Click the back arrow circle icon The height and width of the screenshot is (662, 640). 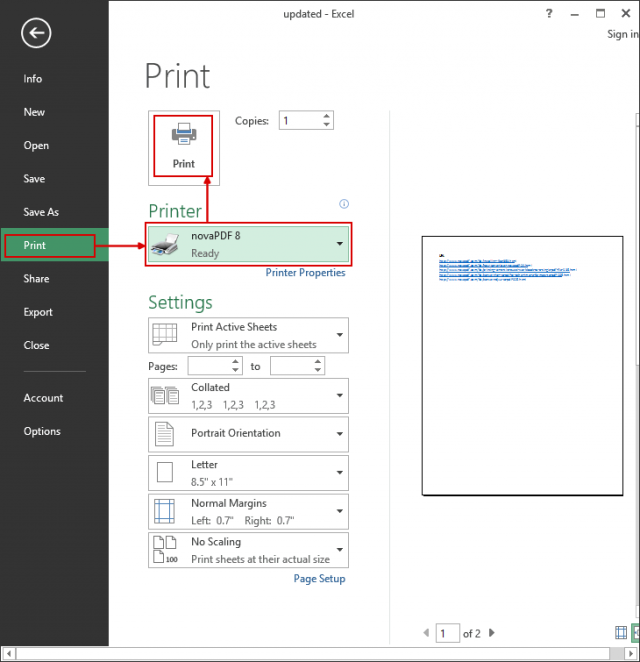click(36, 34)
